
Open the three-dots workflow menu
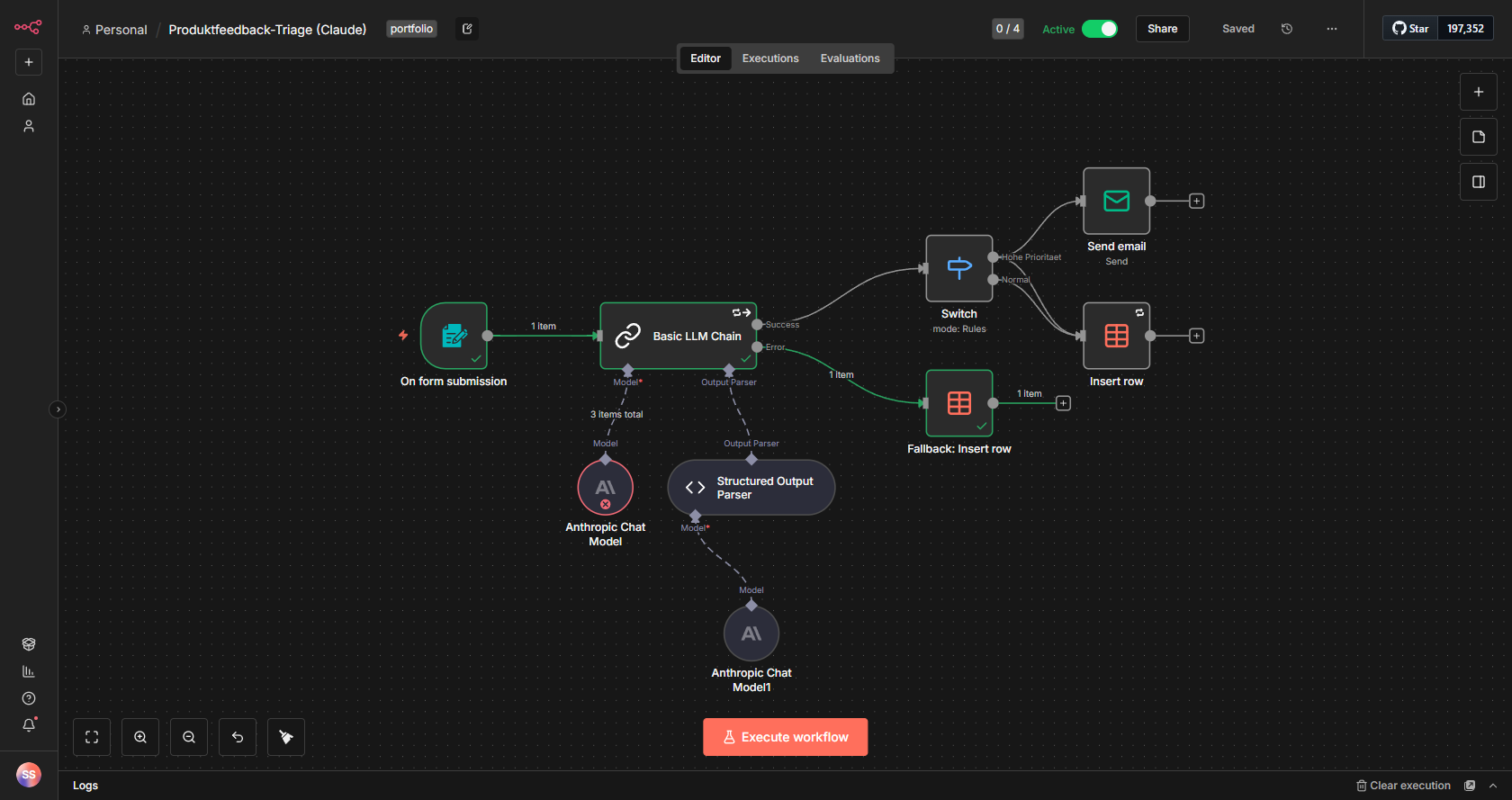click(1332, 29)
